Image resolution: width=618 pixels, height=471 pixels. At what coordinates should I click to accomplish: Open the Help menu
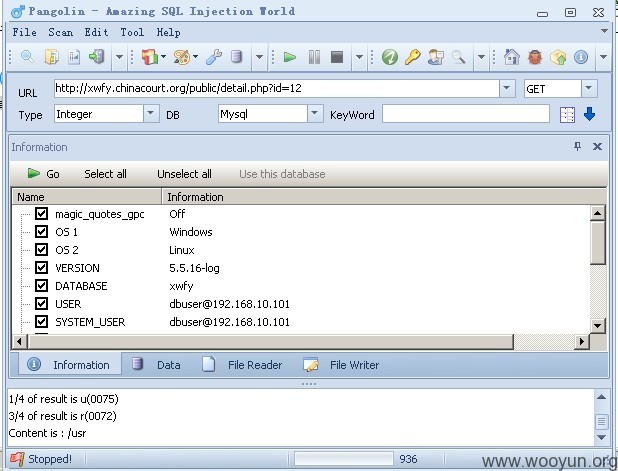pos(168,32)
